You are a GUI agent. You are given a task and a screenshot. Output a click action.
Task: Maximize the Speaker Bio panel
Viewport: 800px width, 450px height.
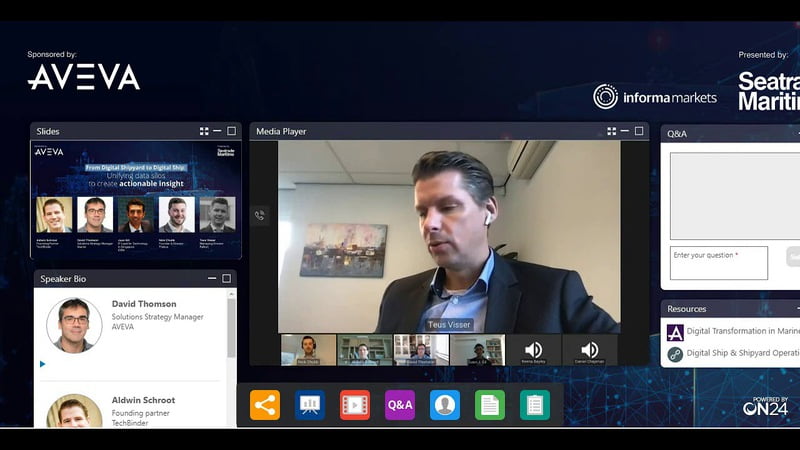tap(227, 279)
